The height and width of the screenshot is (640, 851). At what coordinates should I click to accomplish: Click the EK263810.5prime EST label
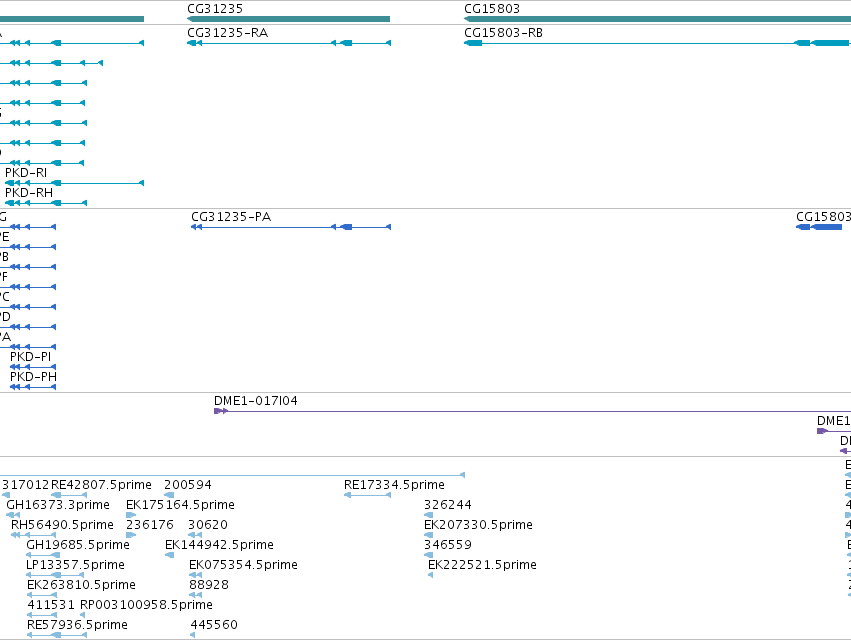(81, 585)
